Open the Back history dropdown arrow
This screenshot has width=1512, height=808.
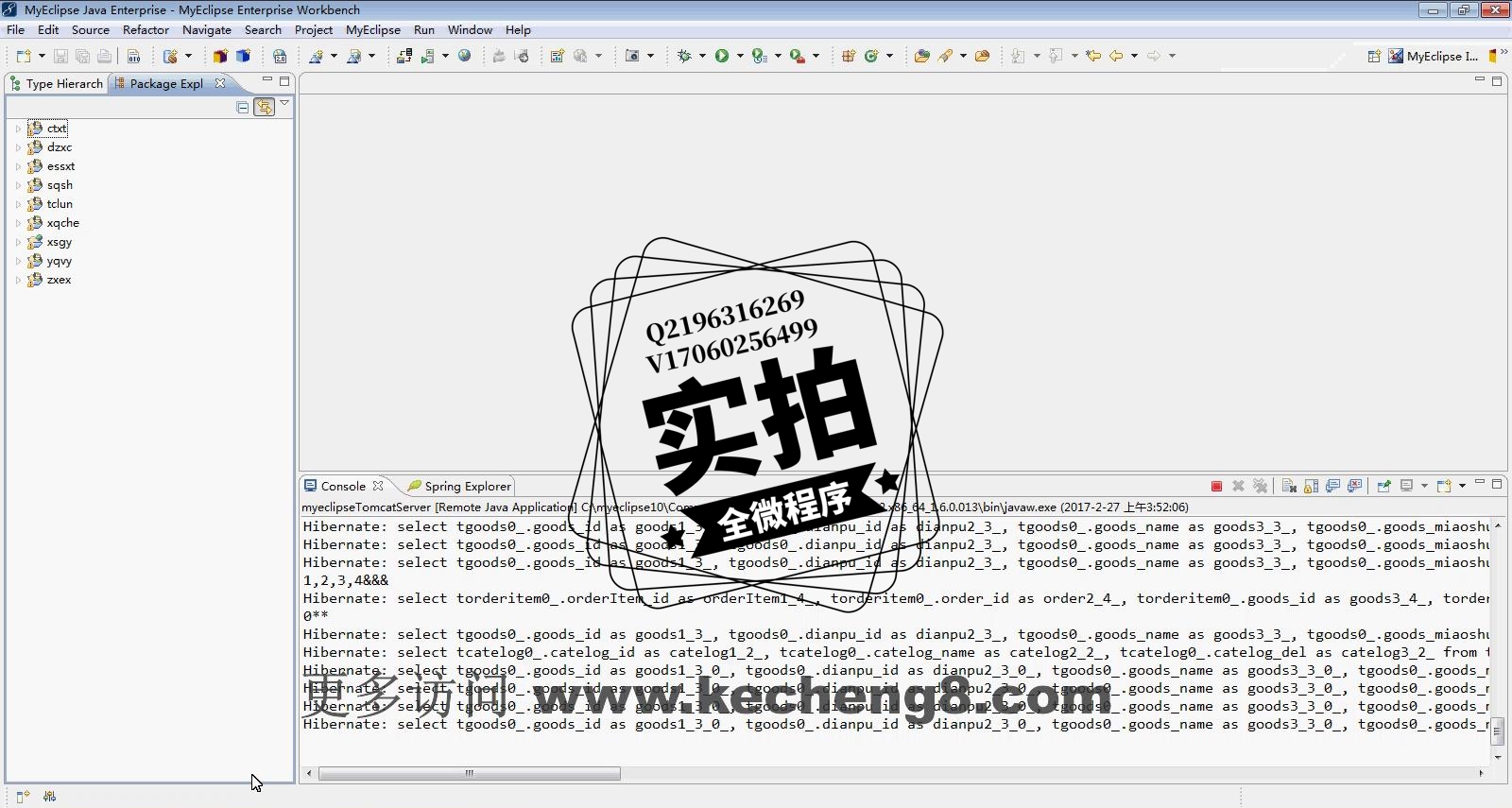pyautogui.click(x=1134, y=56)
